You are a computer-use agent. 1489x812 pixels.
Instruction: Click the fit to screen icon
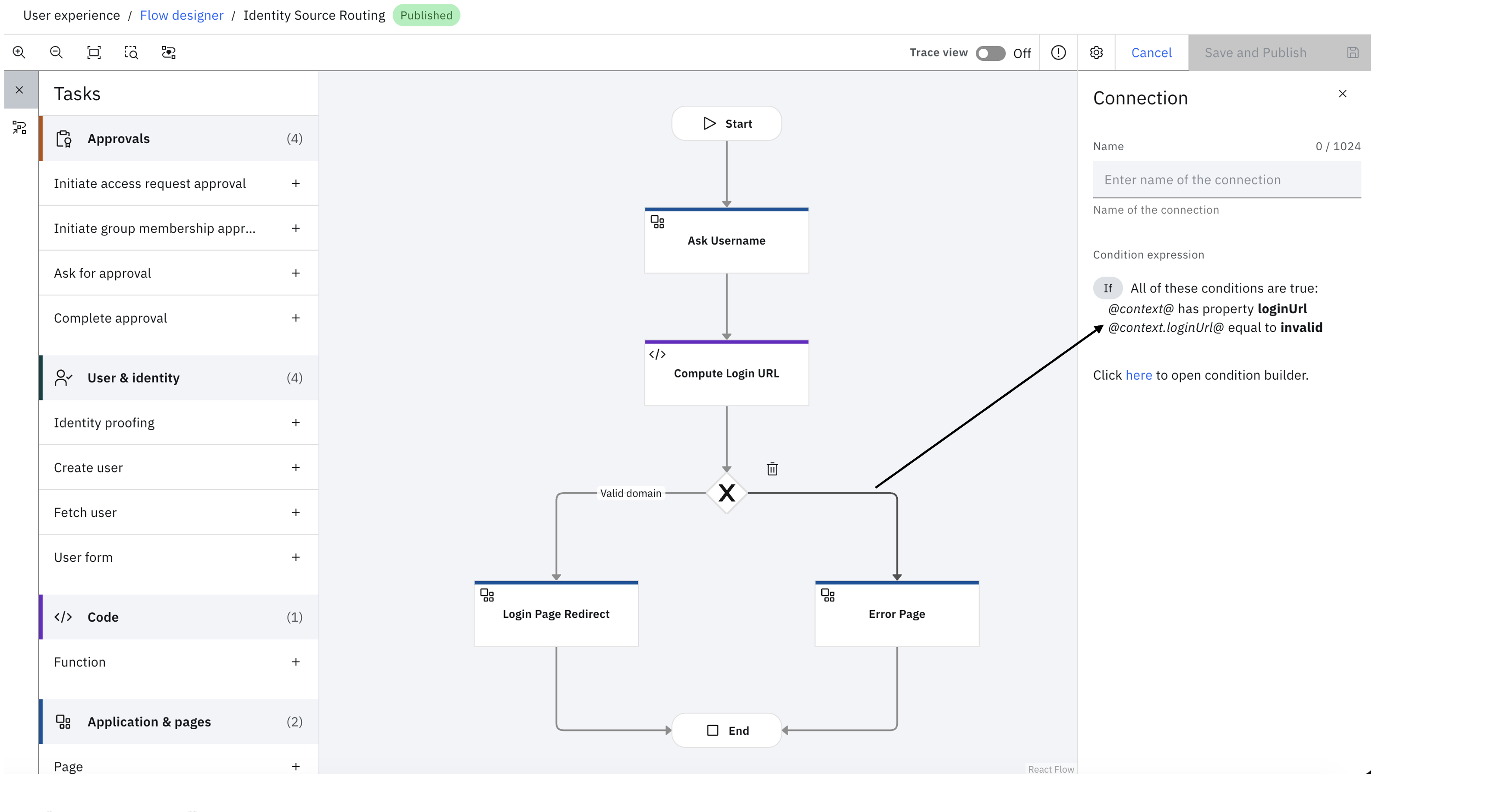pyautogui.click(x=94, y=53)
